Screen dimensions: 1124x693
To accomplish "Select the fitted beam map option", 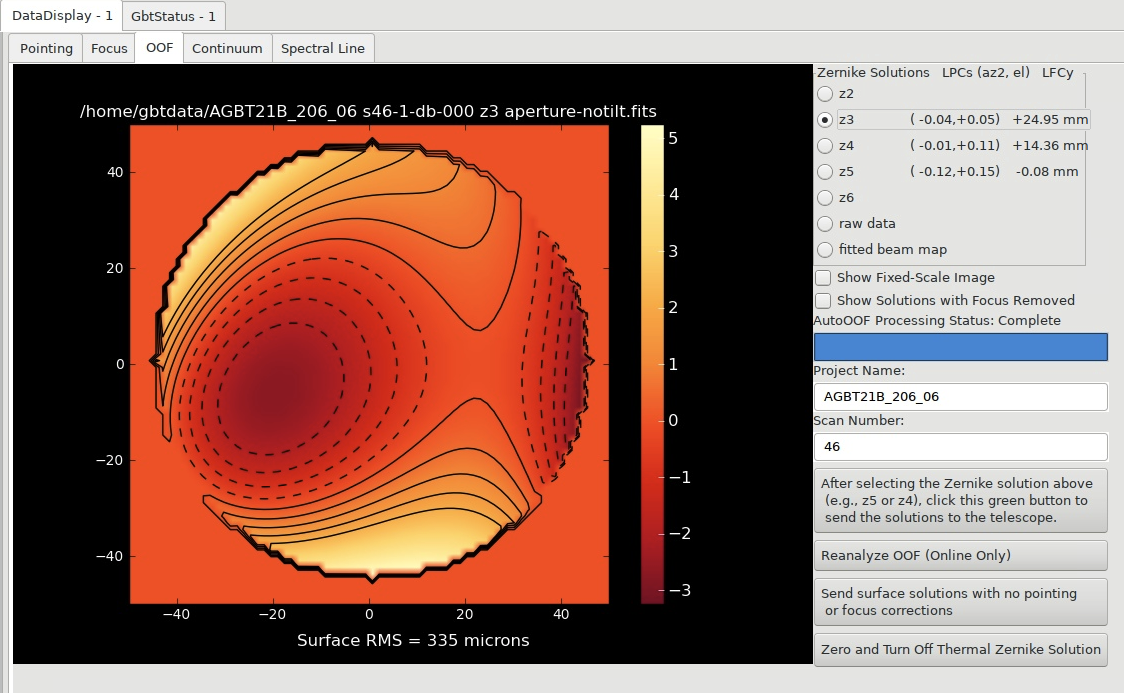I will 825,249.
